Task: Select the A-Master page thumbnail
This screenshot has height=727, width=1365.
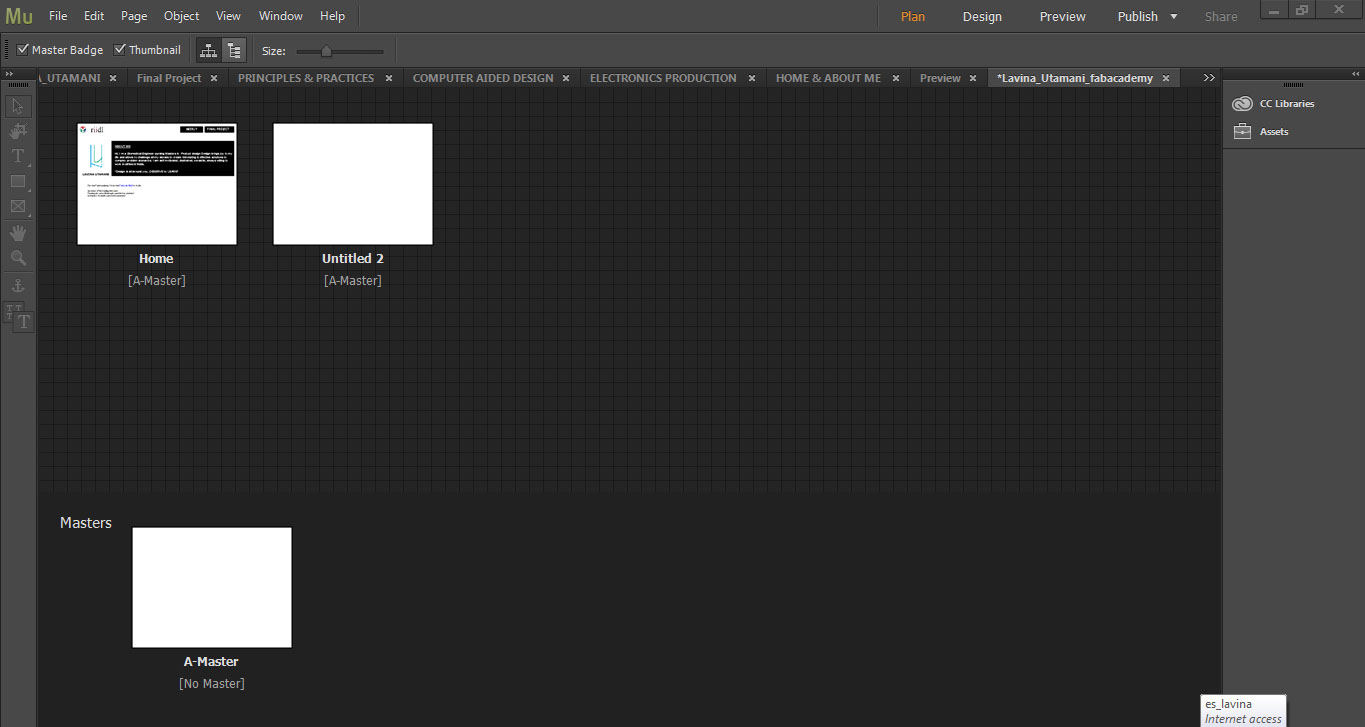Action: coord(212,588)
